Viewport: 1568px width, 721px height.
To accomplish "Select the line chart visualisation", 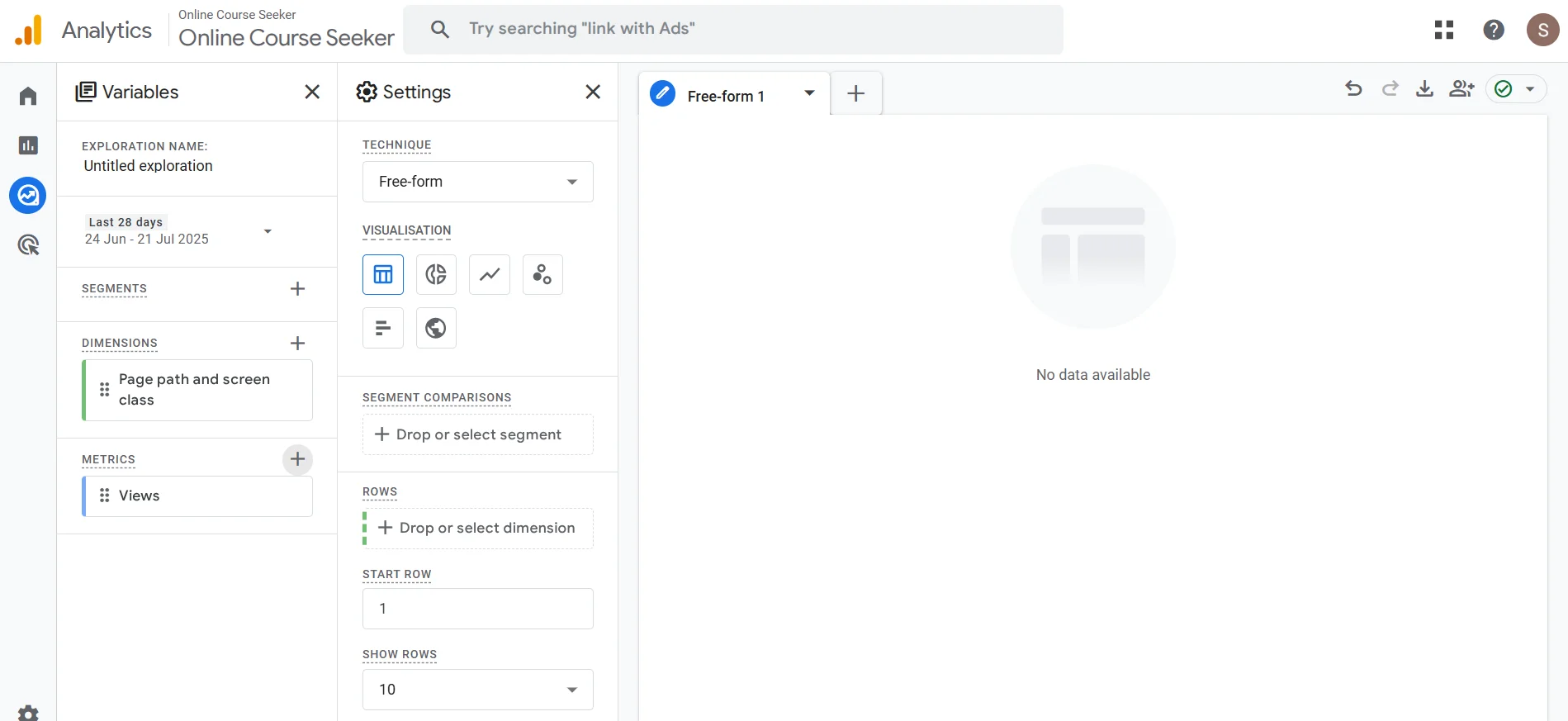I will coord(490,274).
